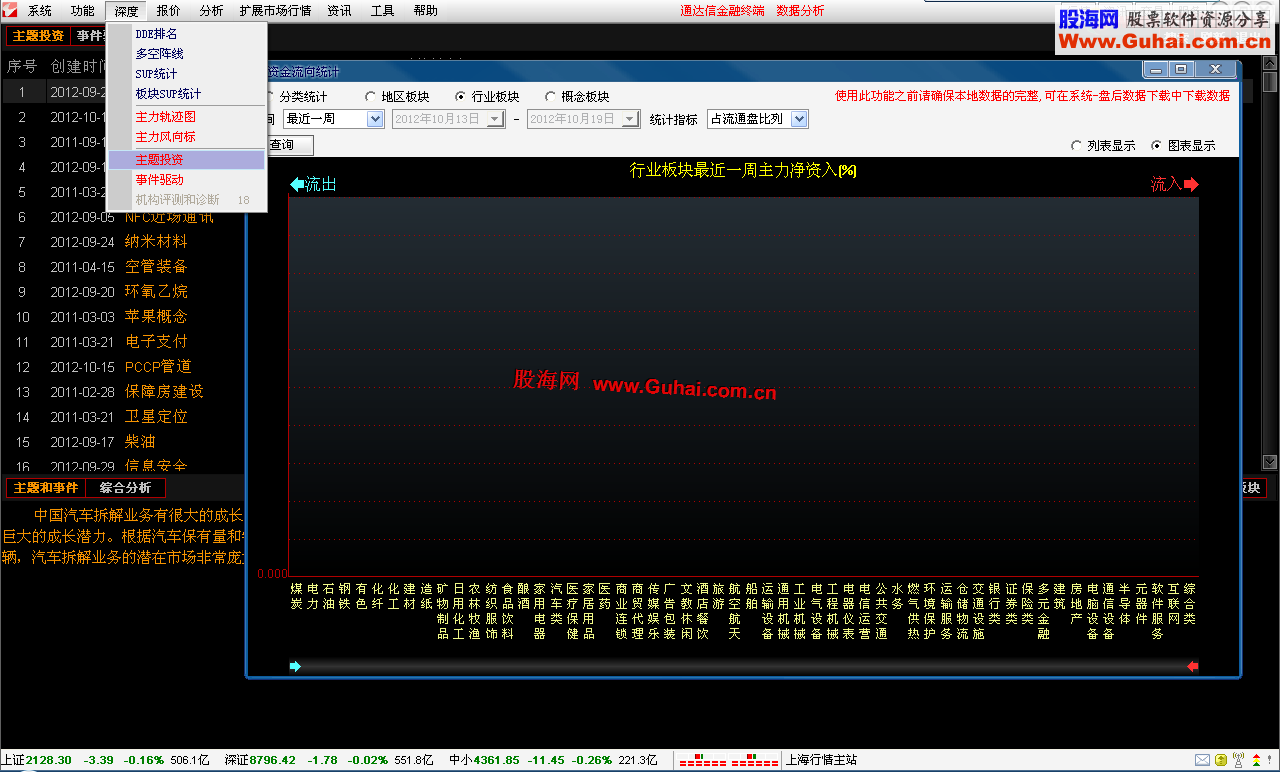
Task: Select the 空管装备 theme row
Action: tap(125, 267)
